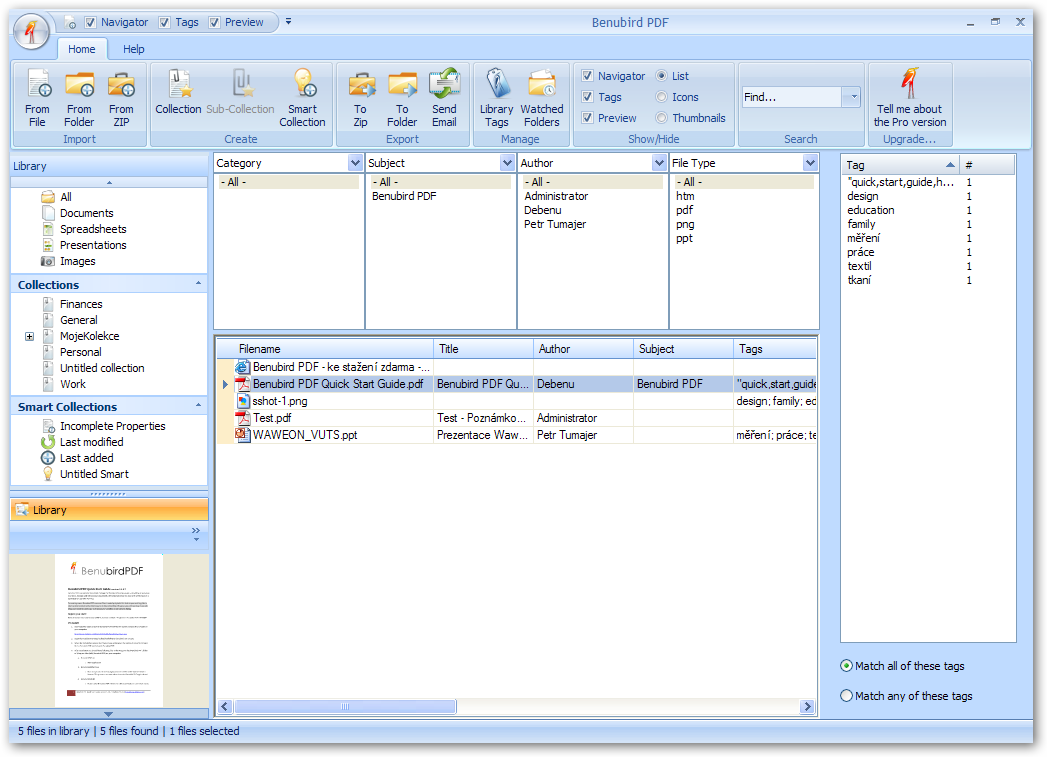Filter by subject Benubird PDF
The image size is (1047, 757).
pos(404,196)
